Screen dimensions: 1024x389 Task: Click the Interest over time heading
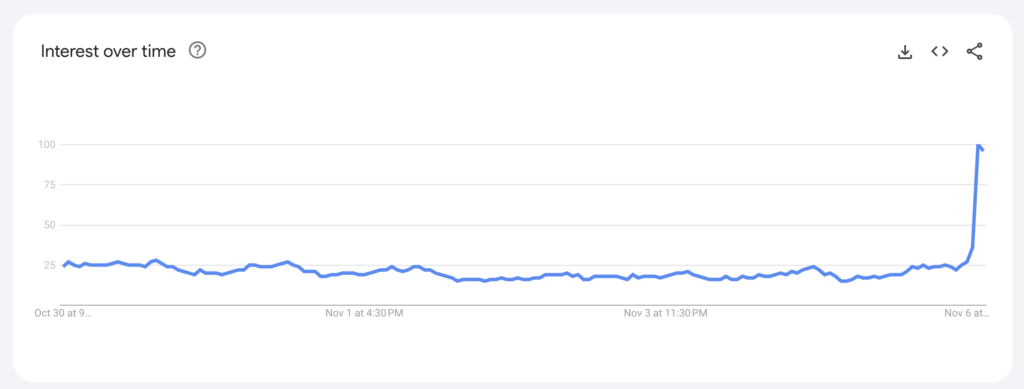pos(108,52)
